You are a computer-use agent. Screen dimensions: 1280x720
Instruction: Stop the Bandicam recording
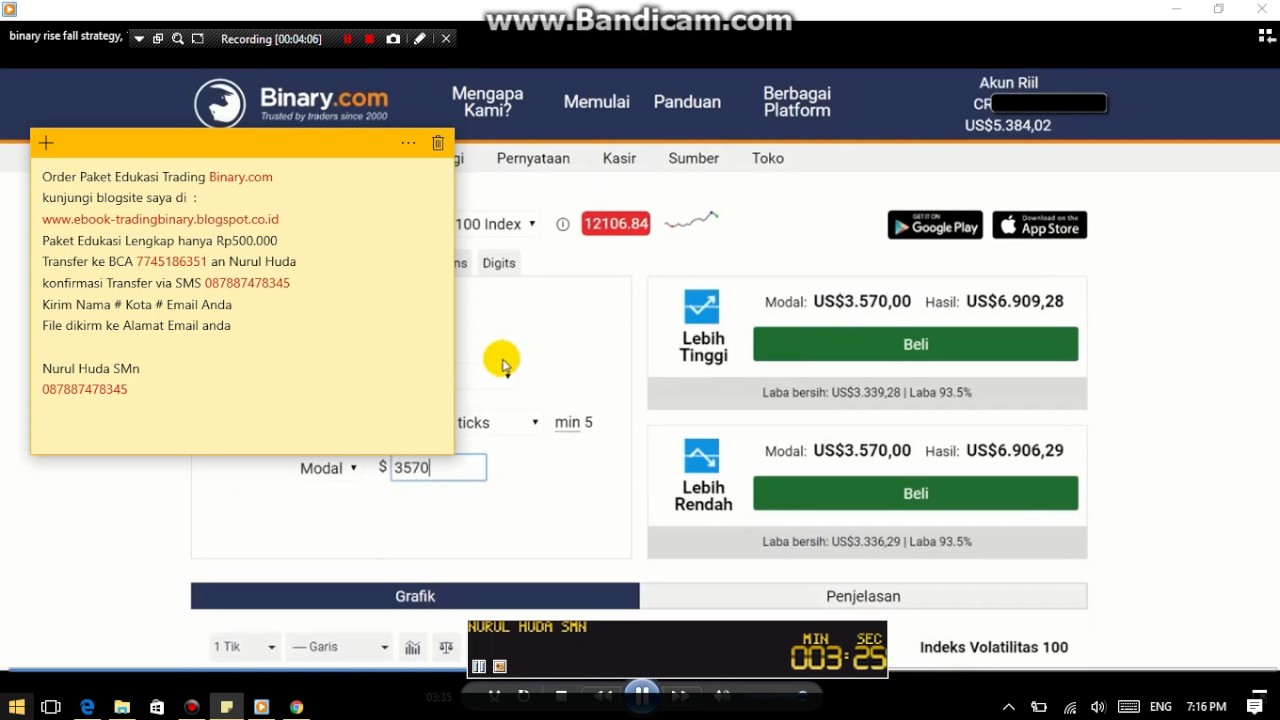pos(369,39)
